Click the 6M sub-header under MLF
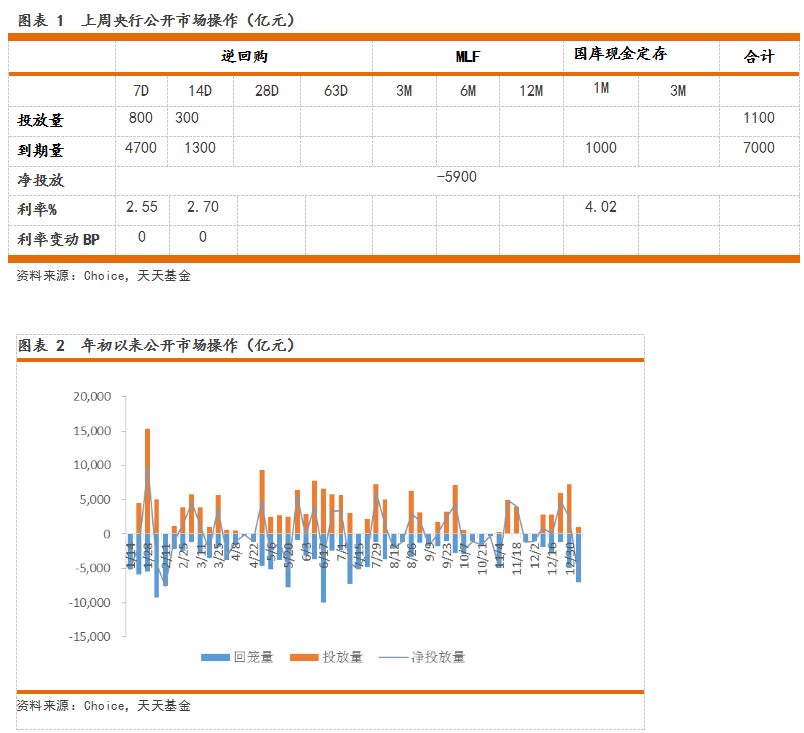Screen dimensions: 804x733 (x=468, y=91)
